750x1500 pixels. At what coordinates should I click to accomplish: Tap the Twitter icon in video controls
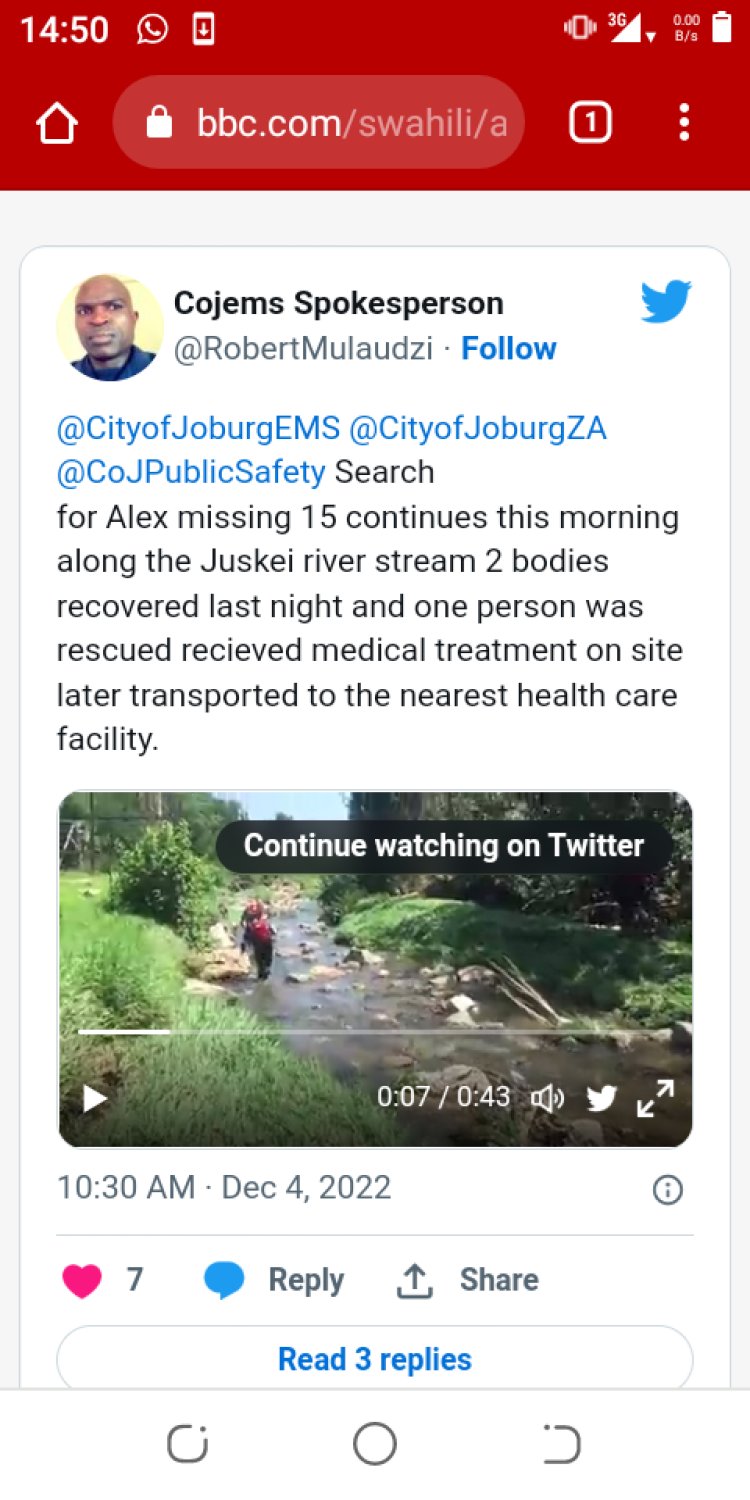pyautogui.click(x=601, y=1098)
